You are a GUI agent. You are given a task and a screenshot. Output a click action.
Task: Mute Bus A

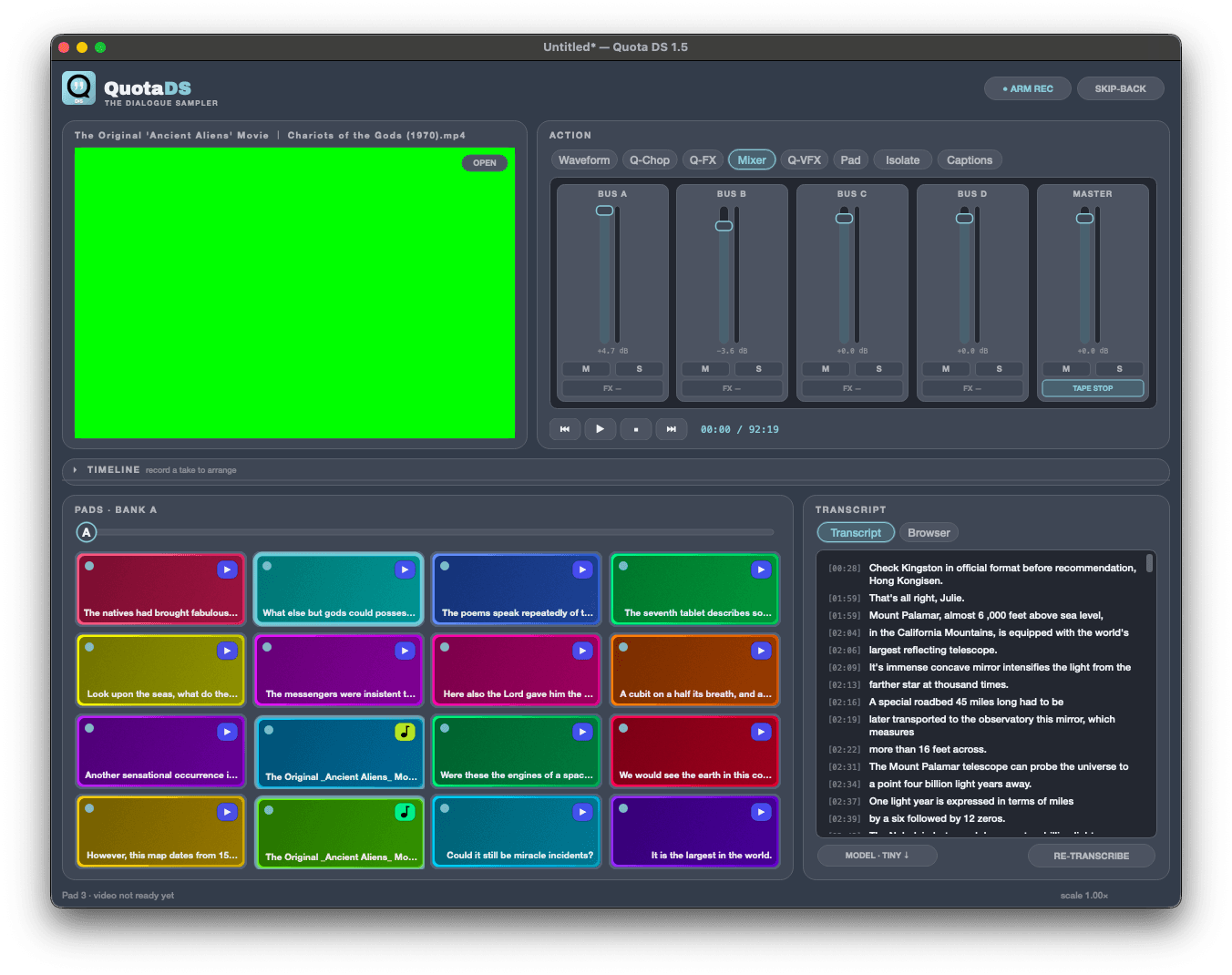click(x=586, y=369)
